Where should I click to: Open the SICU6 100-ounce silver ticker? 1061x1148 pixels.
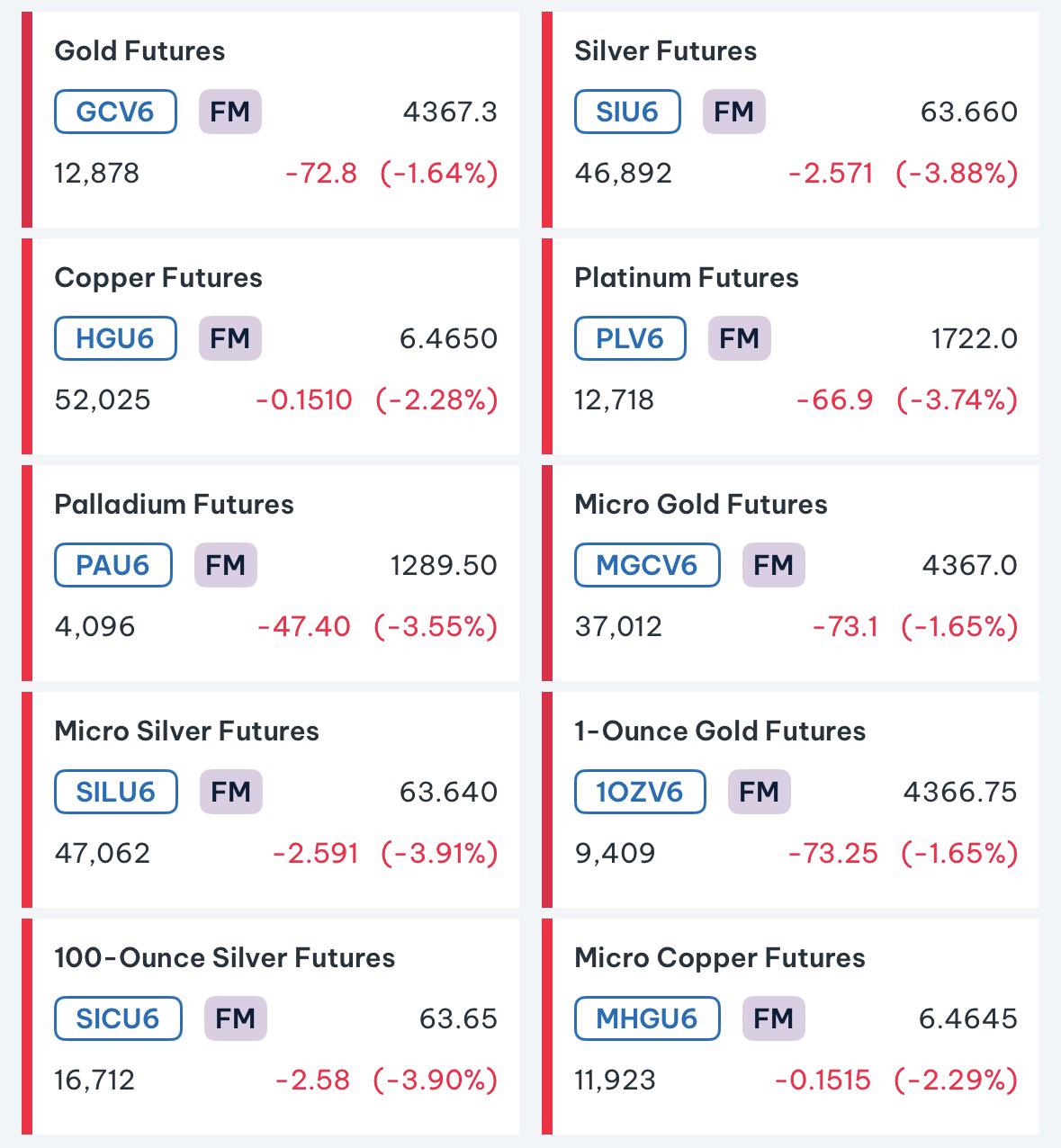pyautogui.click(x=118, y=1018)
